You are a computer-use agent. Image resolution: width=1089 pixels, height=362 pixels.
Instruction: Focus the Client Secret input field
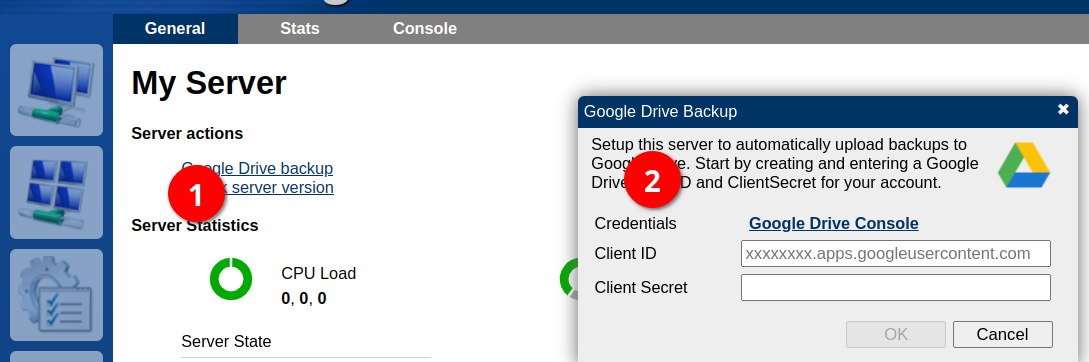895,288
